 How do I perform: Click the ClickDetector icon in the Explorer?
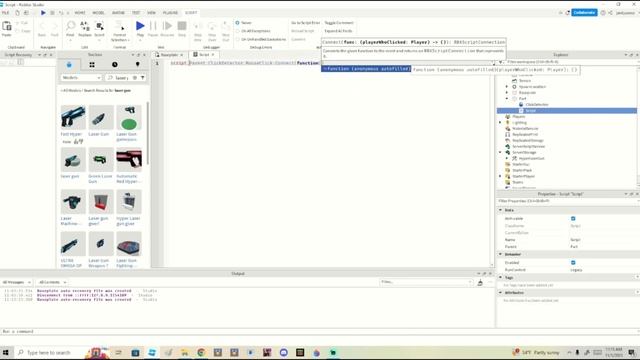pyautogui.click(x=521, y=104)
